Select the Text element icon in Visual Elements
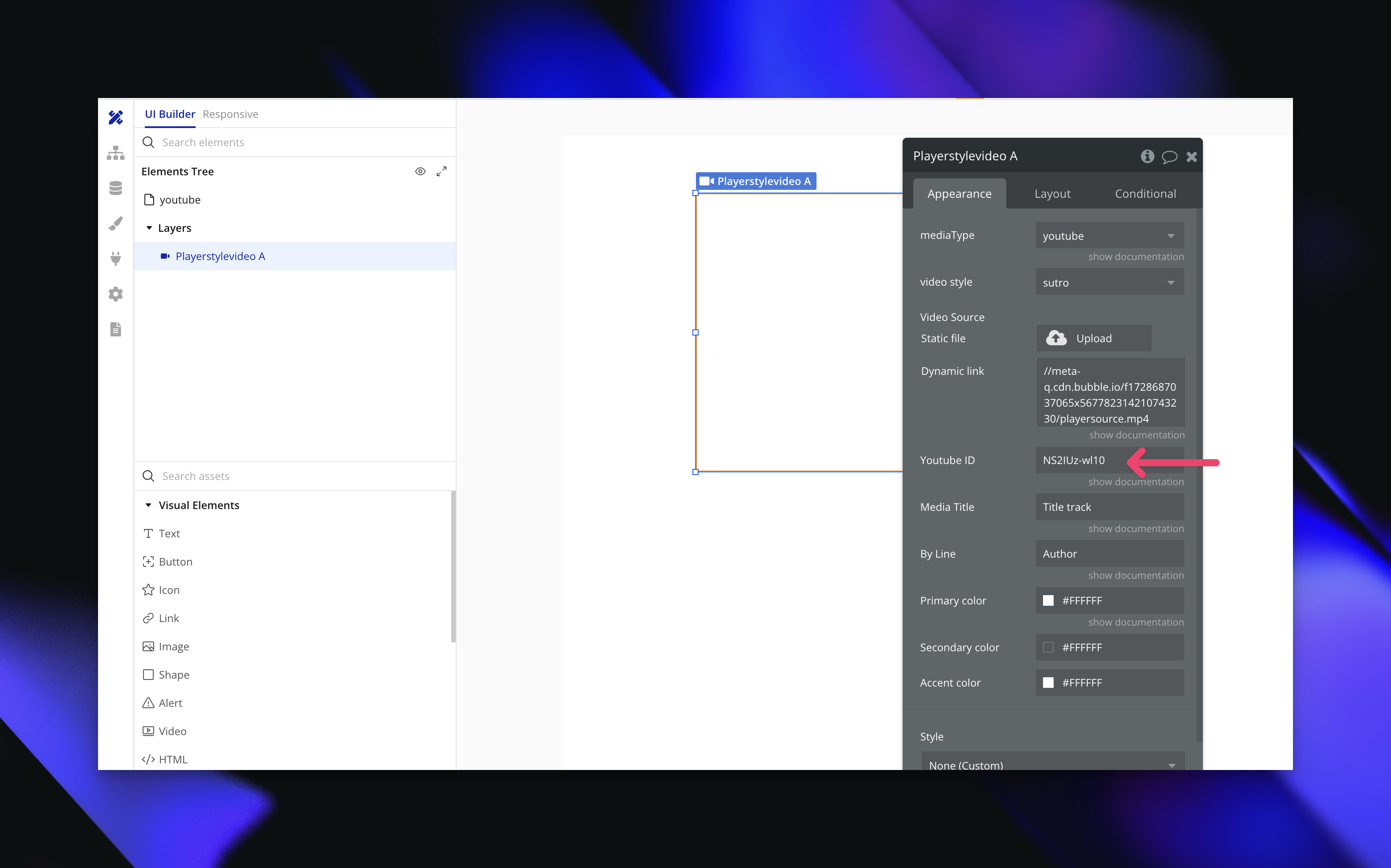The height and width of the screenshot is (868, 1391). coord(148,533)
